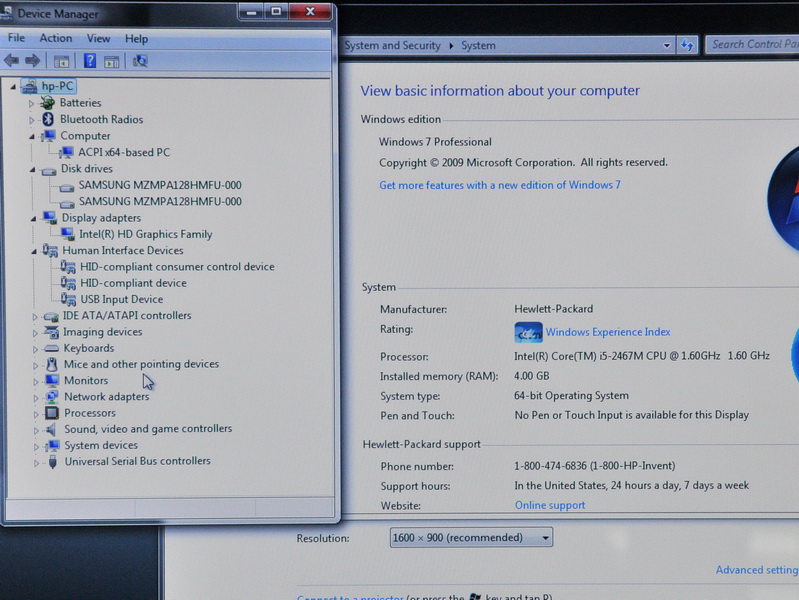The width and height of the screenshot is (799, 600).
Task: Expand IDE ATA/ATAPI controllers
Action: [35, 317]
